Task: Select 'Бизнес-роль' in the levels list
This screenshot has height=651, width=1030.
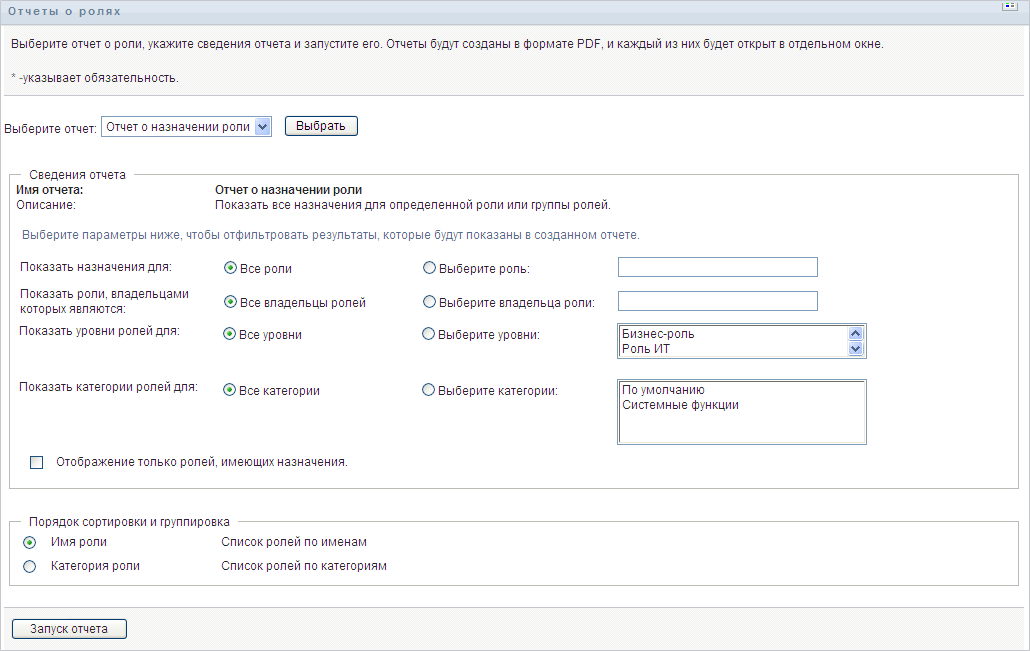Action: click(x=658, y=334)
